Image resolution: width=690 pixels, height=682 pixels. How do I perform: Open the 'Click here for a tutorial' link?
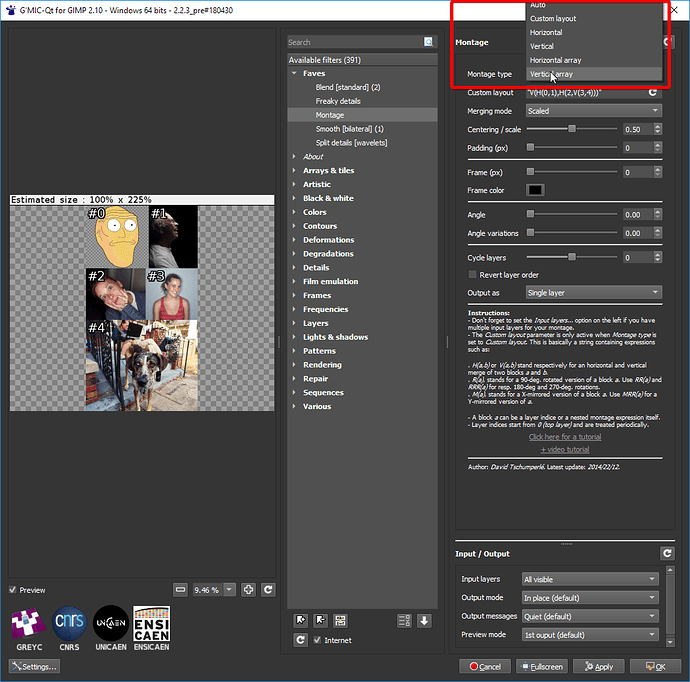pos(565,437)
